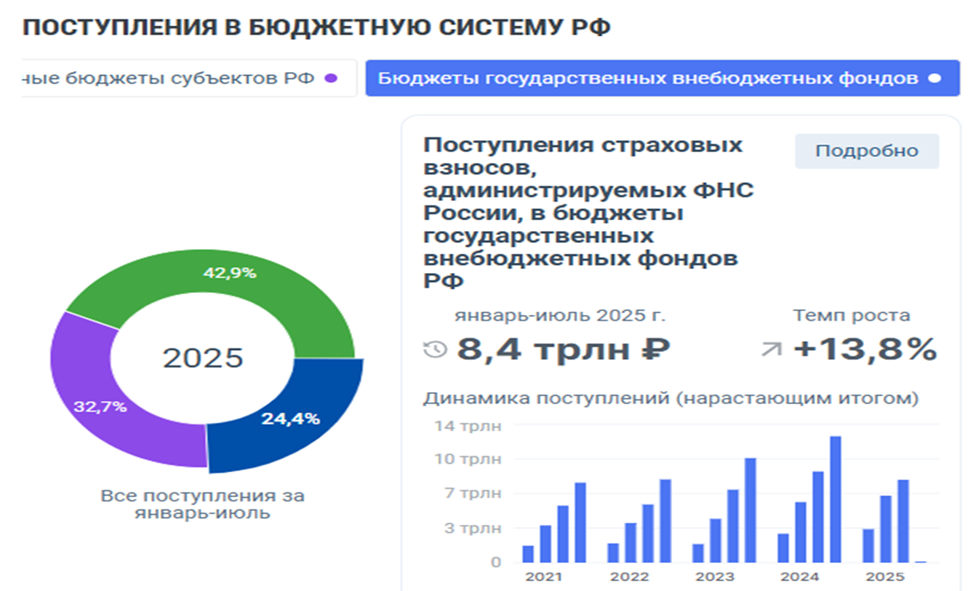Click the Все поступления за январь-июль caption
This screenshot has height=591, width=974.
point(203,504)
